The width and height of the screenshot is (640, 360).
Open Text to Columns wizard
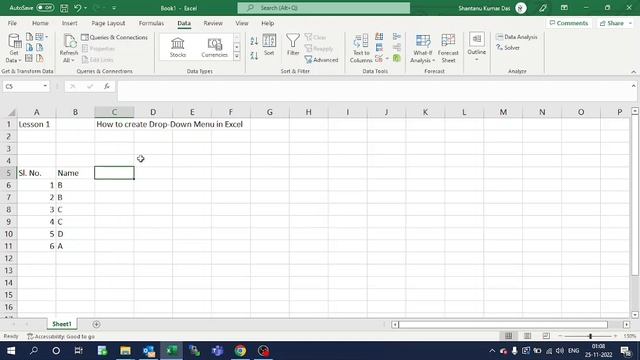tap(361, 48)
